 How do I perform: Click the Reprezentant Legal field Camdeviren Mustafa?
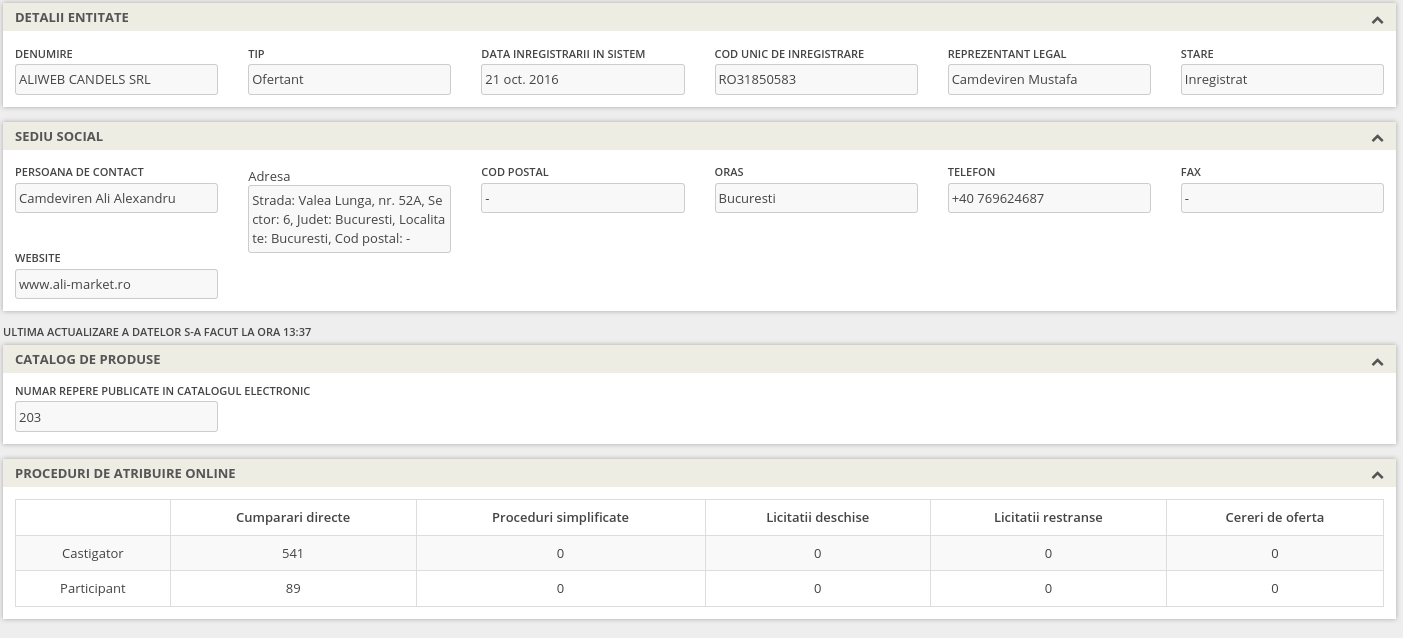[1049, 80]
